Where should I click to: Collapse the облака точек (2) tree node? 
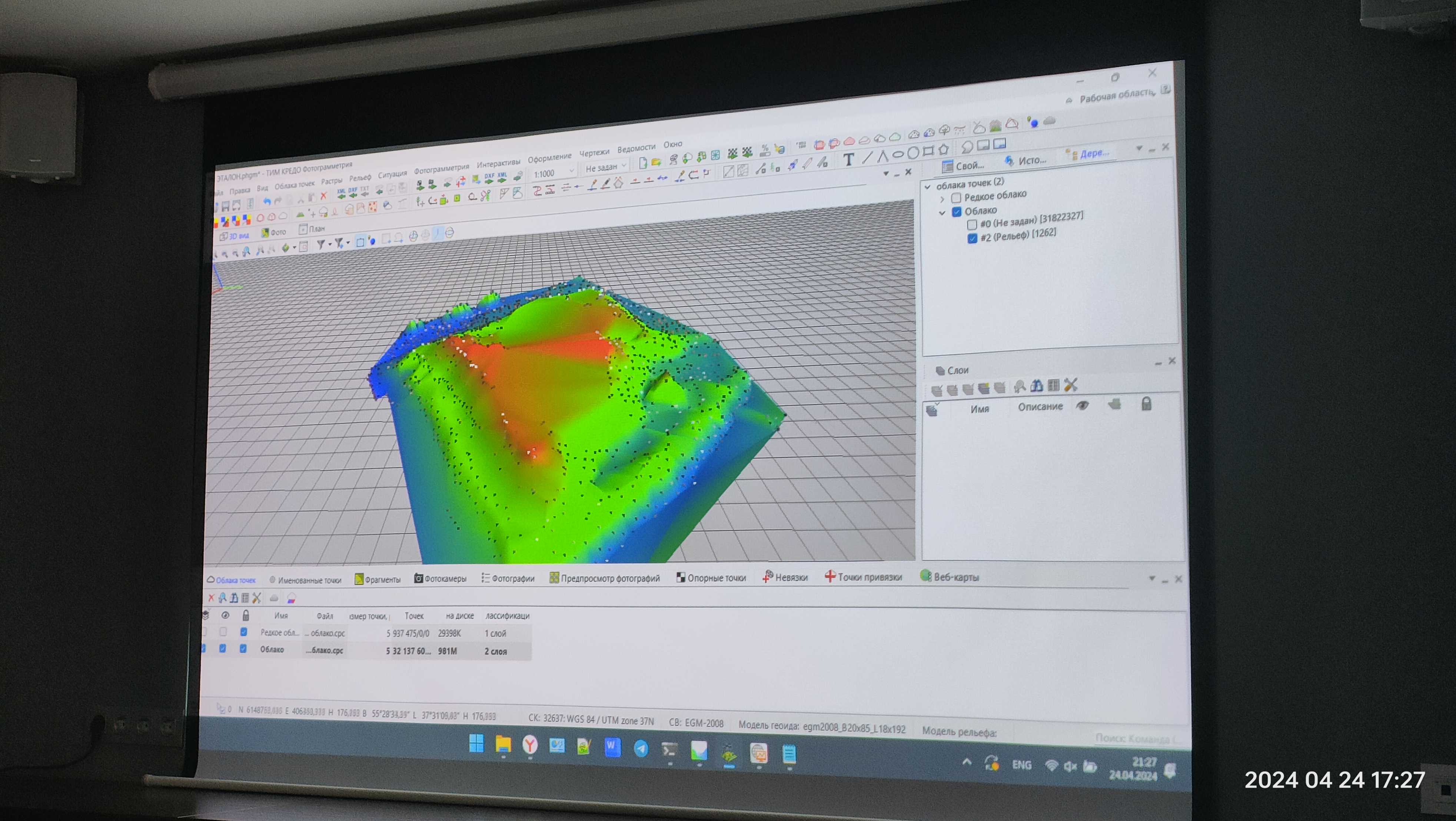click(928, 186)
